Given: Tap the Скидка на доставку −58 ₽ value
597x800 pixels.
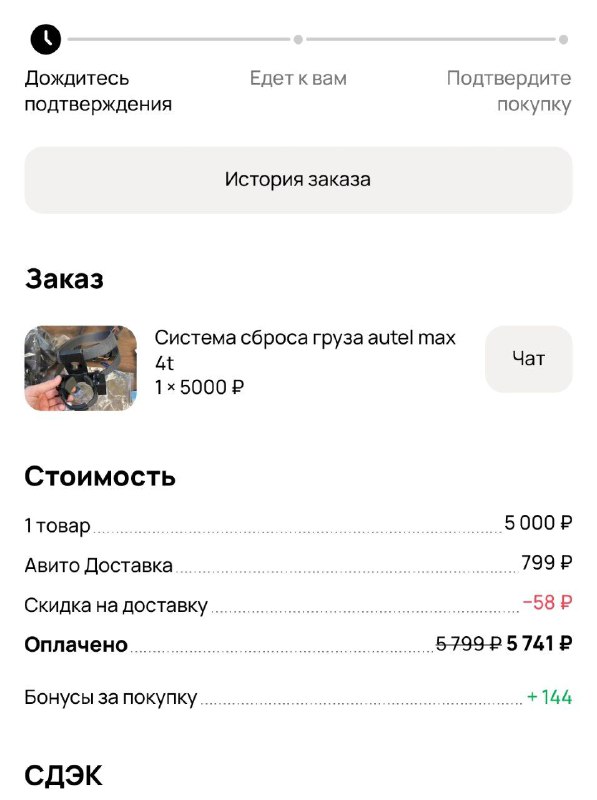Looking at the screenshot, I should click(547, 603).
